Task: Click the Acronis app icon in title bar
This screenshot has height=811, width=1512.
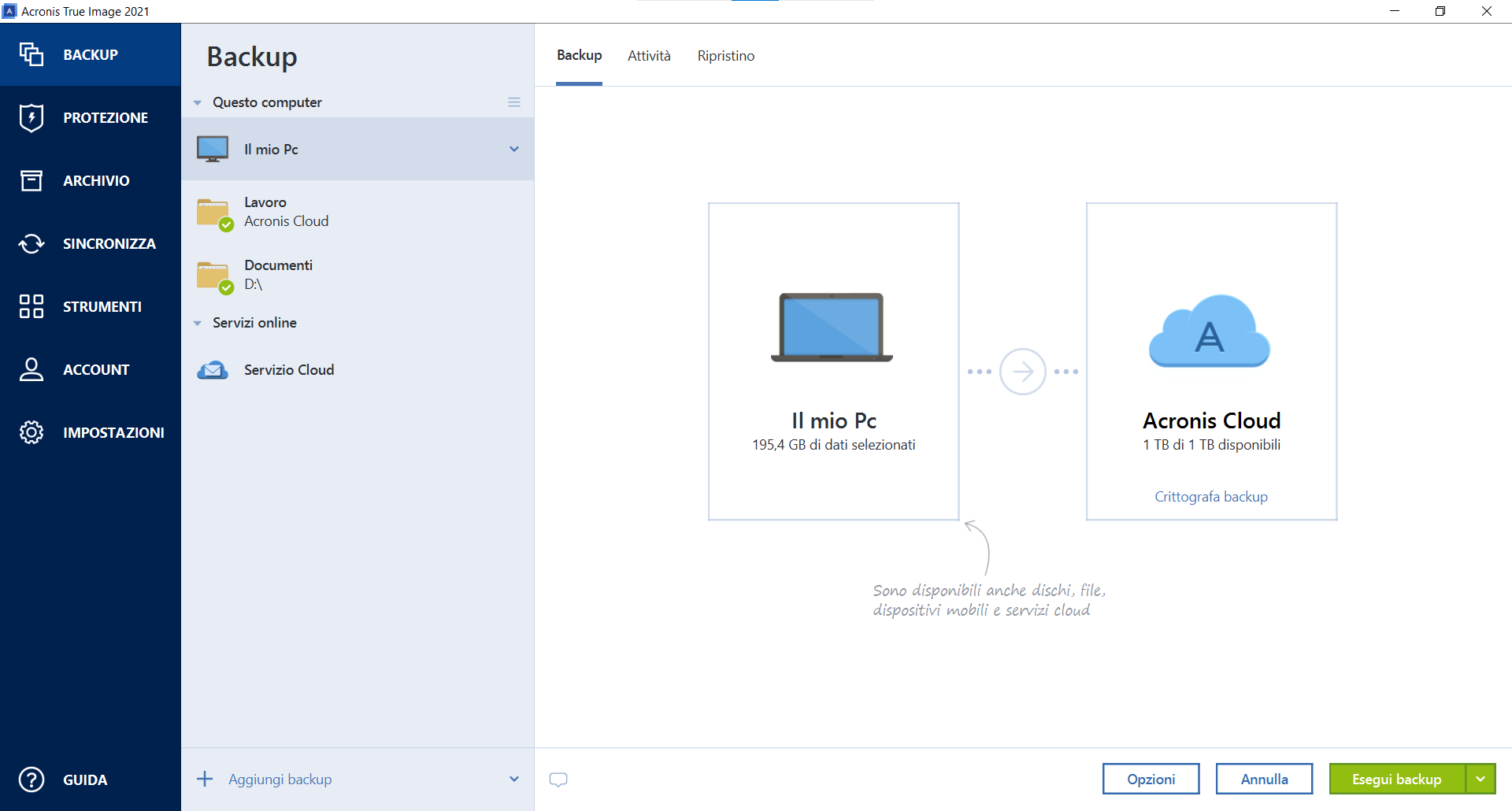Action: pyautogui.click(x=9, y=11)
